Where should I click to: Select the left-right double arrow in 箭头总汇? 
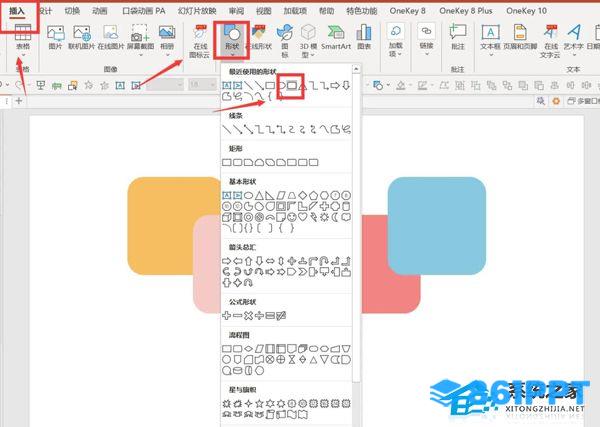pos(270,261)
